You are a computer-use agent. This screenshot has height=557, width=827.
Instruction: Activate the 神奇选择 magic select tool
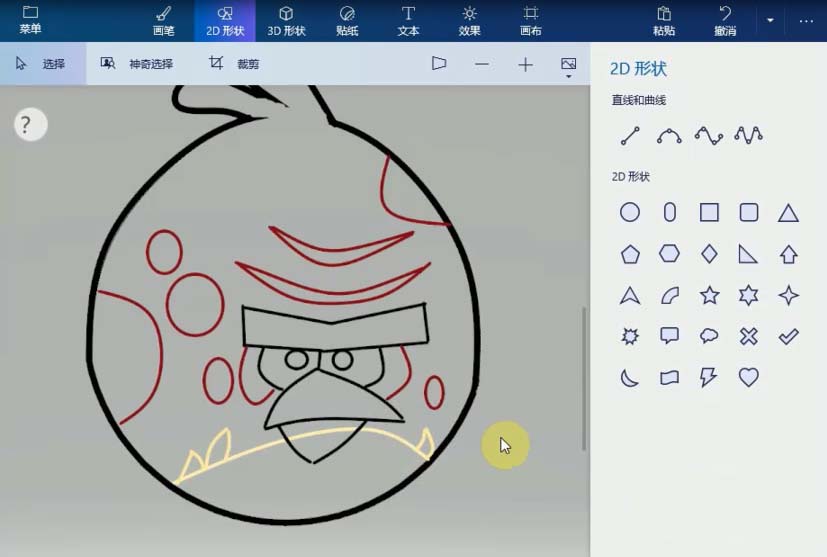pyautogui.click(x=137, y=64)
